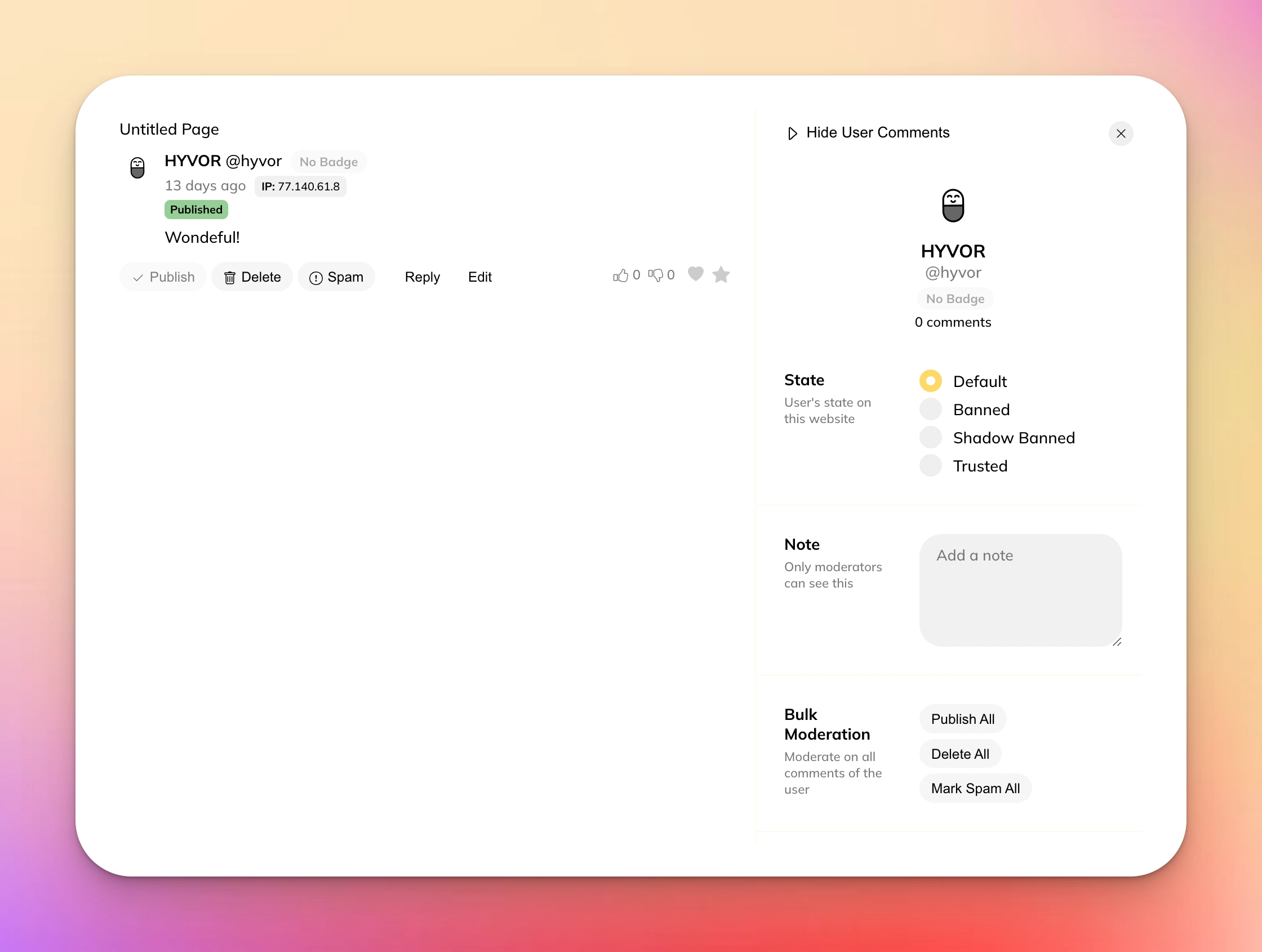
Task: Reply to the HYVOR comment
Action: (422, 277)
